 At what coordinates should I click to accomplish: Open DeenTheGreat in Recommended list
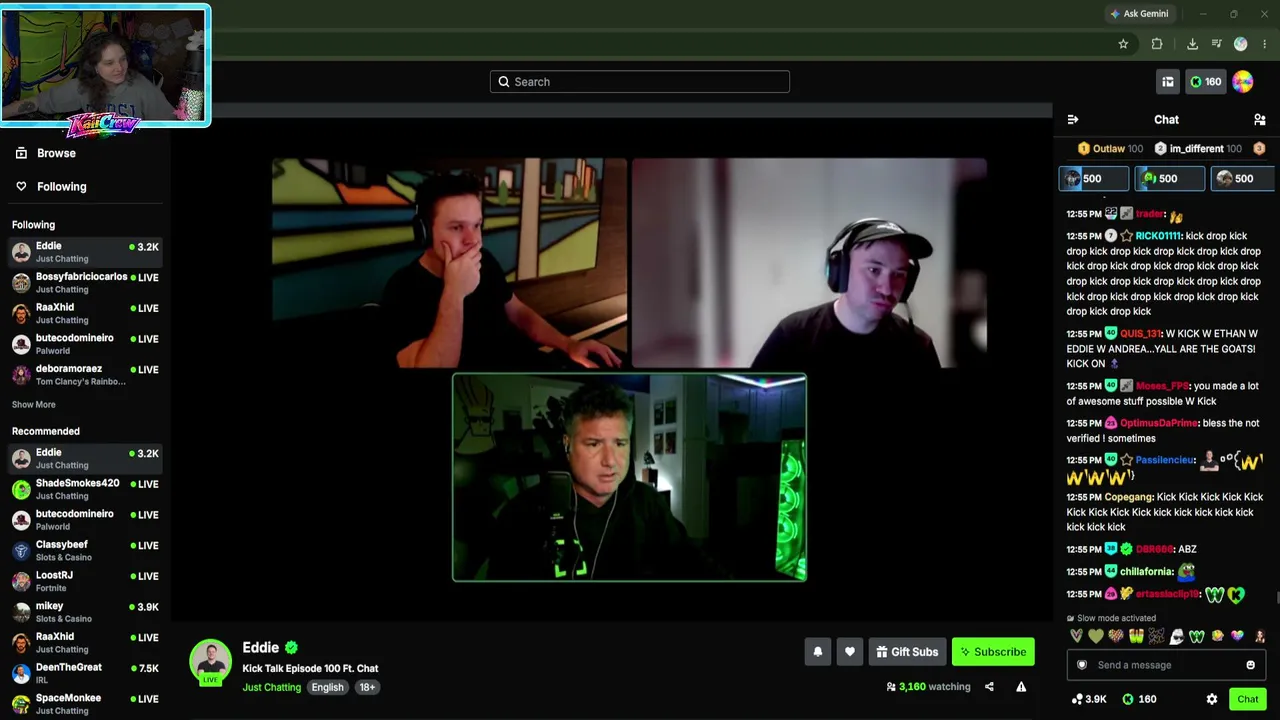pyautogui.click(x=85, y=673)
